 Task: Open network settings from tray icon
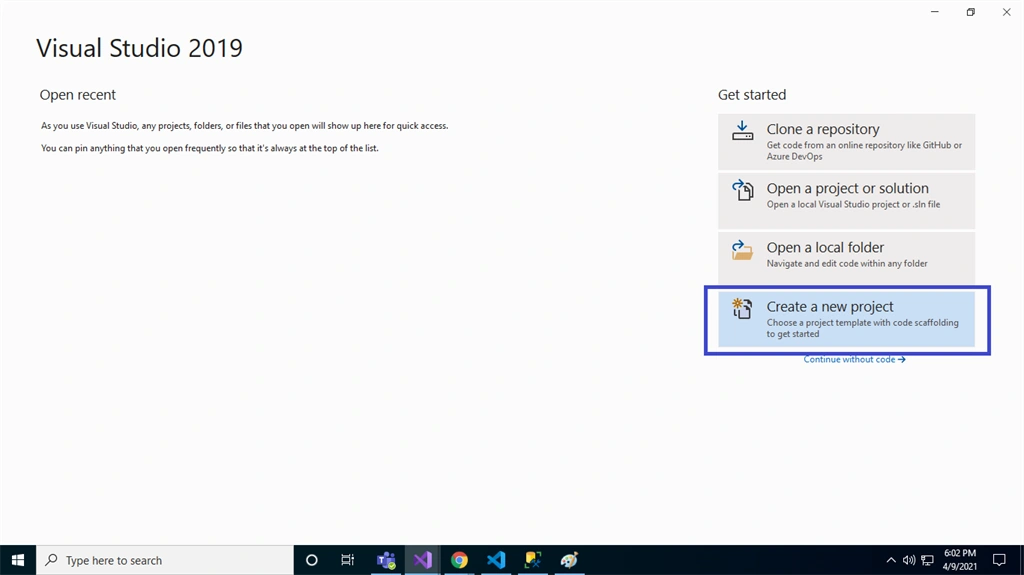pyautogui.click(x=927, y=560)
